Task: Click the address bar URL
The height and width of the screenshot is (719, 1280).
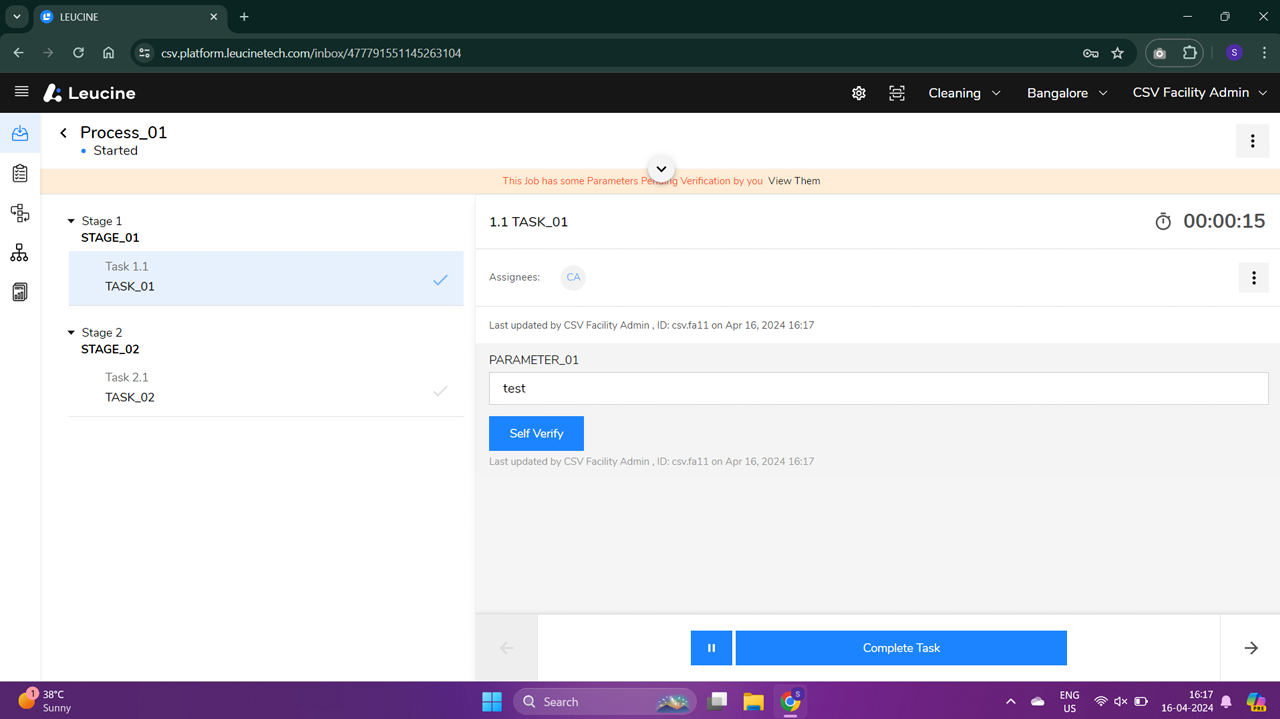Action: point(311,53)
